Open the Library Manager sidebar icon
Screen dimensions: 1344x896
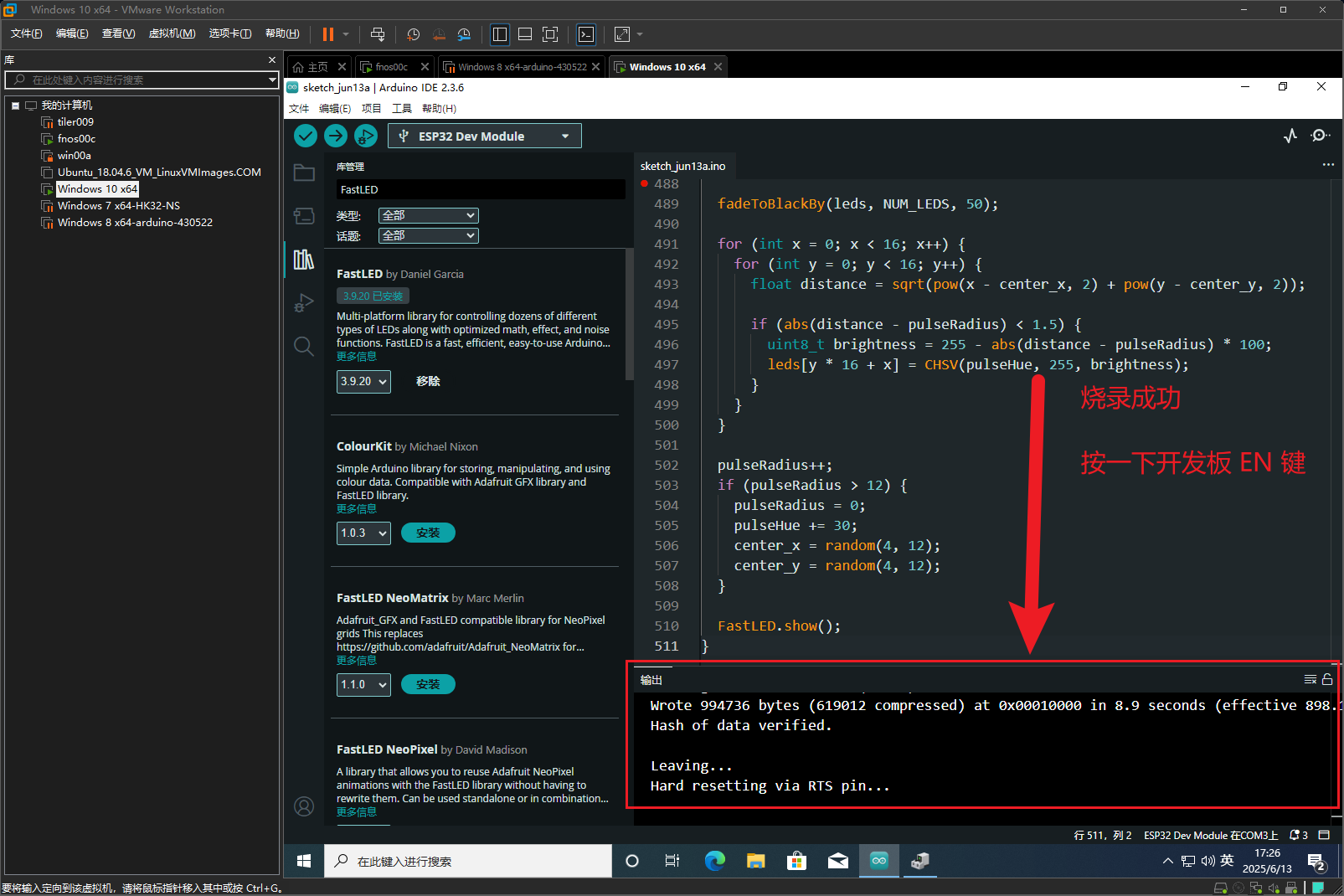click(x=304, y=260)
